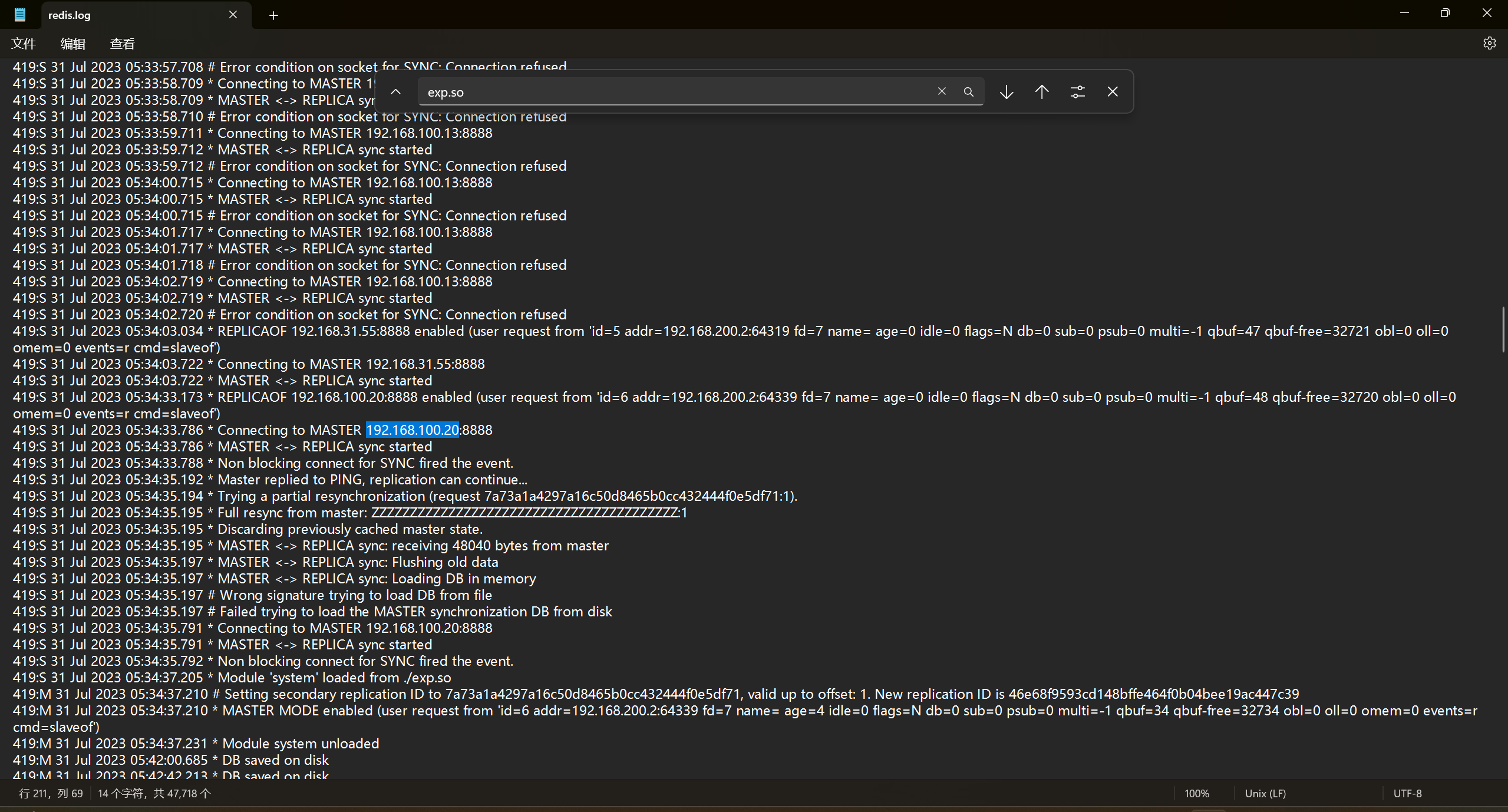
Task: Find next match with down arrow
Action: pos(1007,92)
